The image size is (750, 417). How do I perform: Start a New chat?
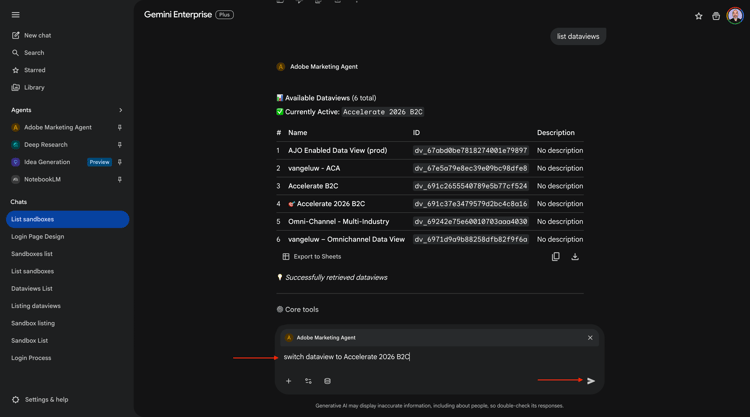(32, 35)
